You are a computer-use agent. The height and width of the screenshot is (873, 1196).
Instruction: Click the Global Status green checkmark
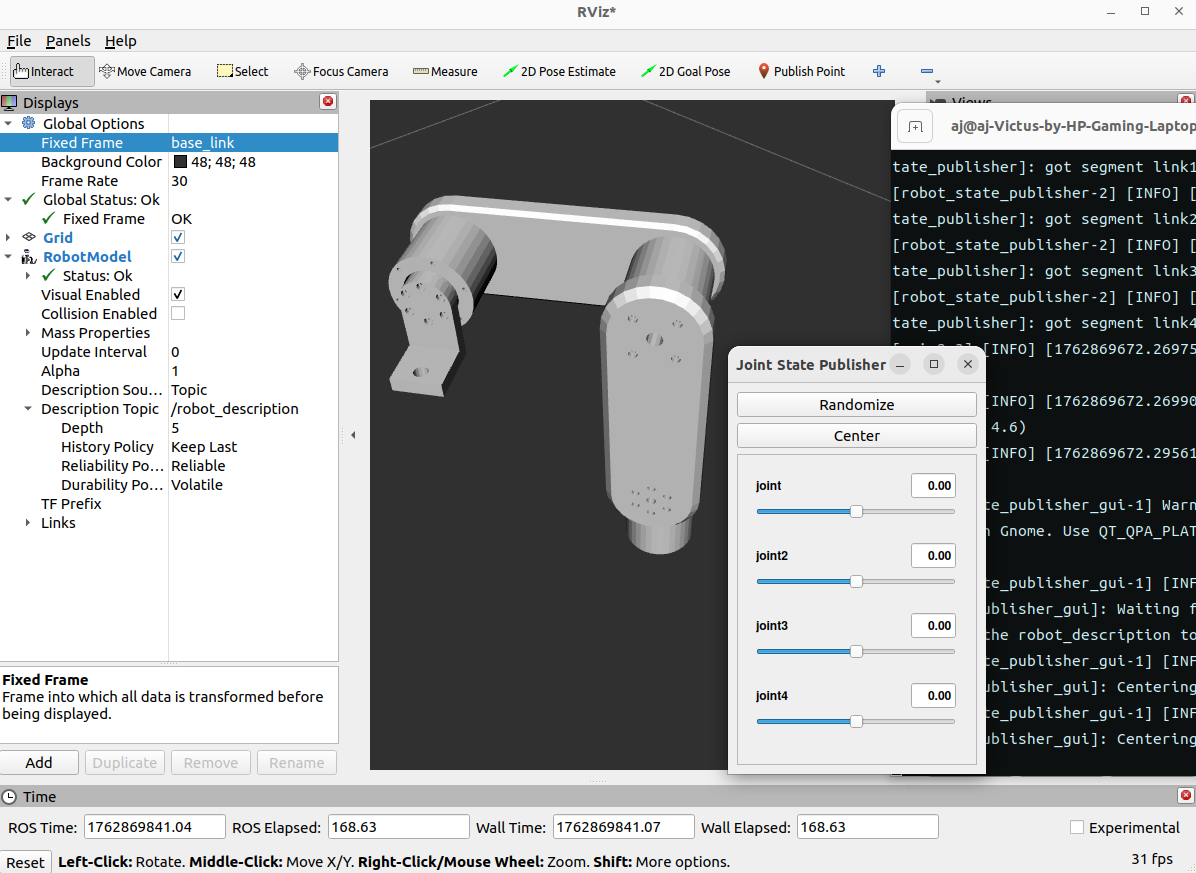pyautogui.click(x=29, y=199)
